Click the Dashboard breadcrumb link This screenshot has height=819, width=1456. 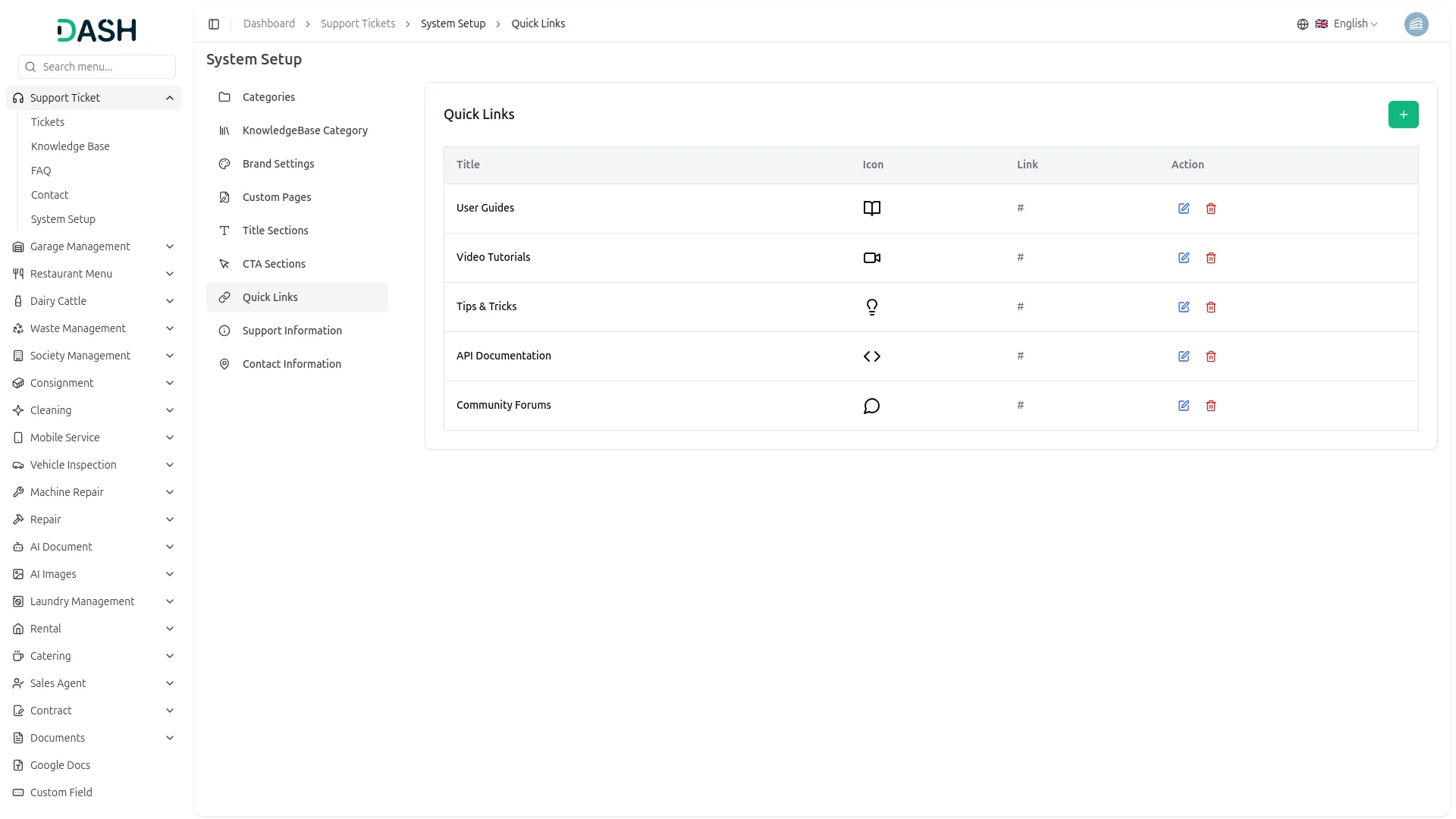268,24
